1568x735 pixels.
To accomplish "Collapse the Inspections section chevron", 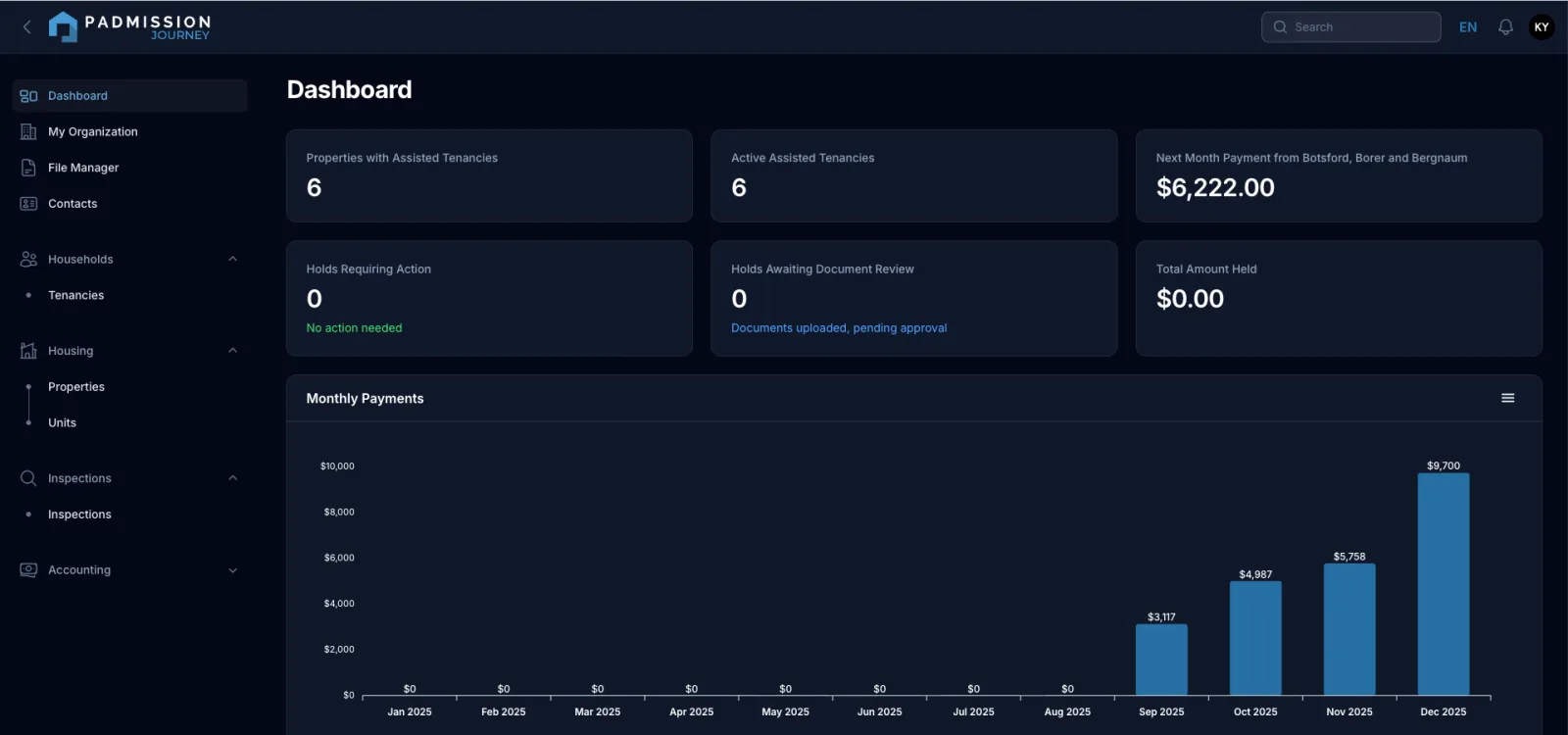I will pos(232,478).
